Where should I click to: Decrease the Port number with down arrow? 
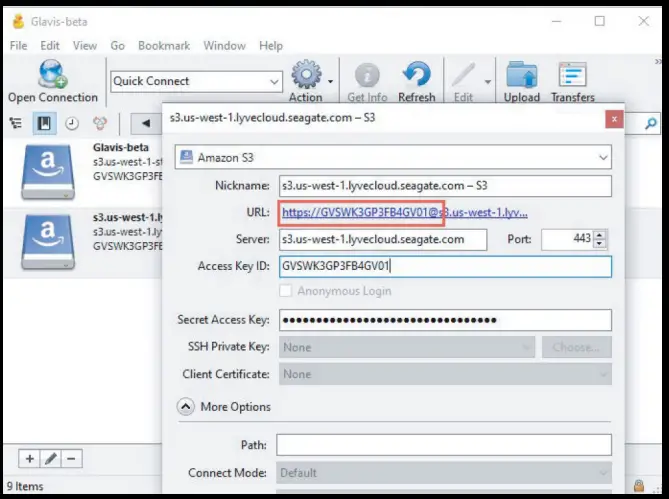click(599, 244)
